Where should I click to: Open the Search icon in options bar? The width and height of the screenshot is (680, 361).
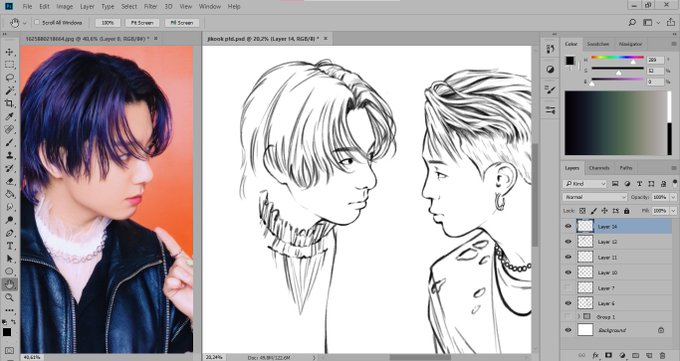(632, 23)
